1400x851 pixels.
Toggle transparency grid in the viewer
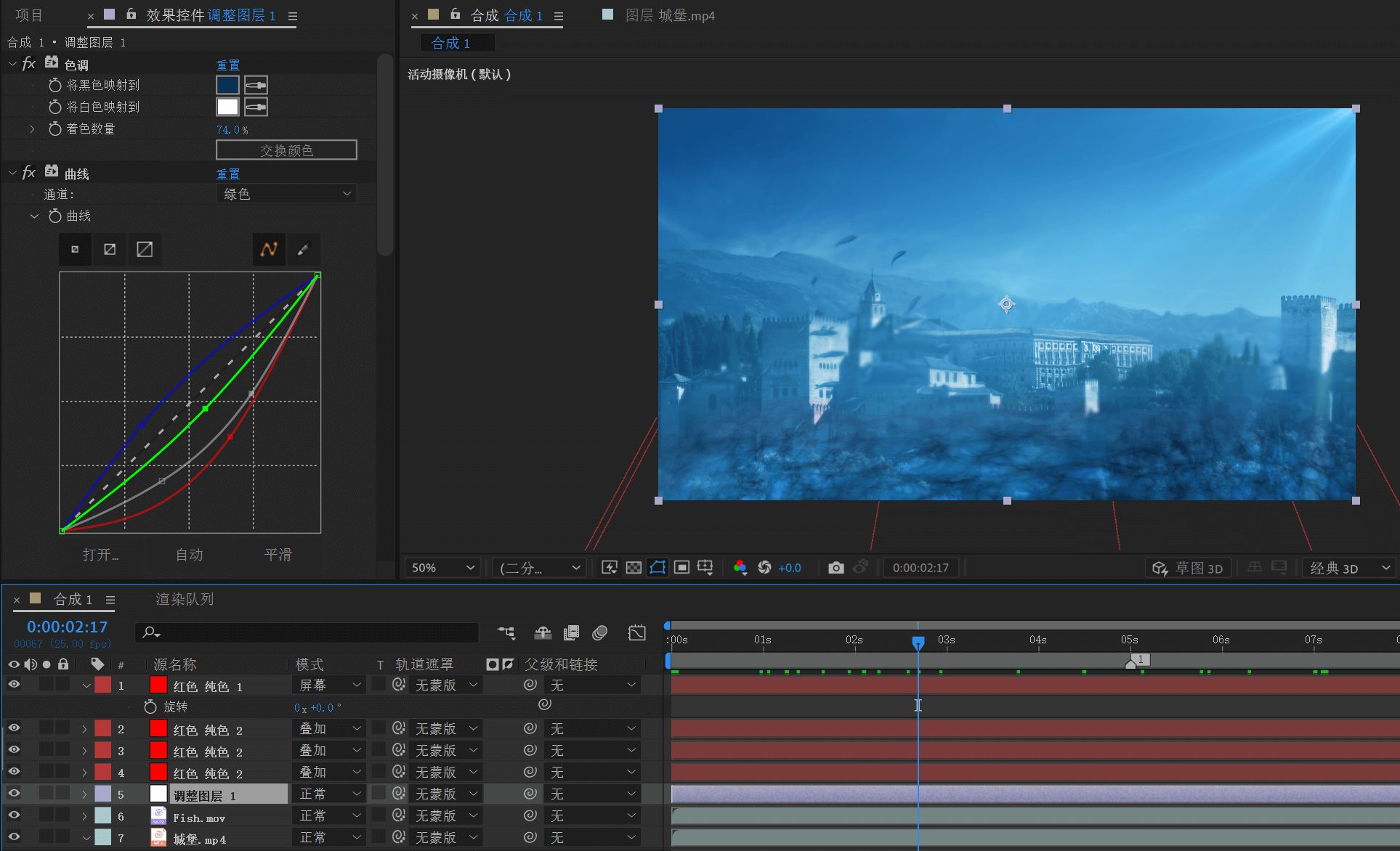[x=634, y=567]
